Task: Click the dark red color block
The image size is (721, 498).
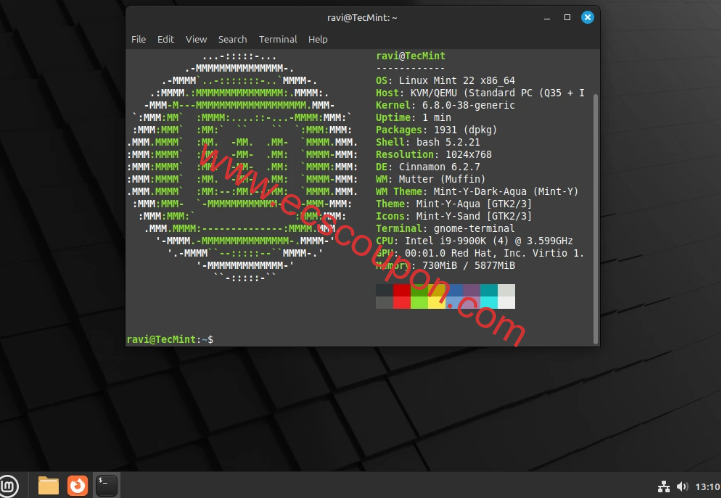Action: coord(401,290)
